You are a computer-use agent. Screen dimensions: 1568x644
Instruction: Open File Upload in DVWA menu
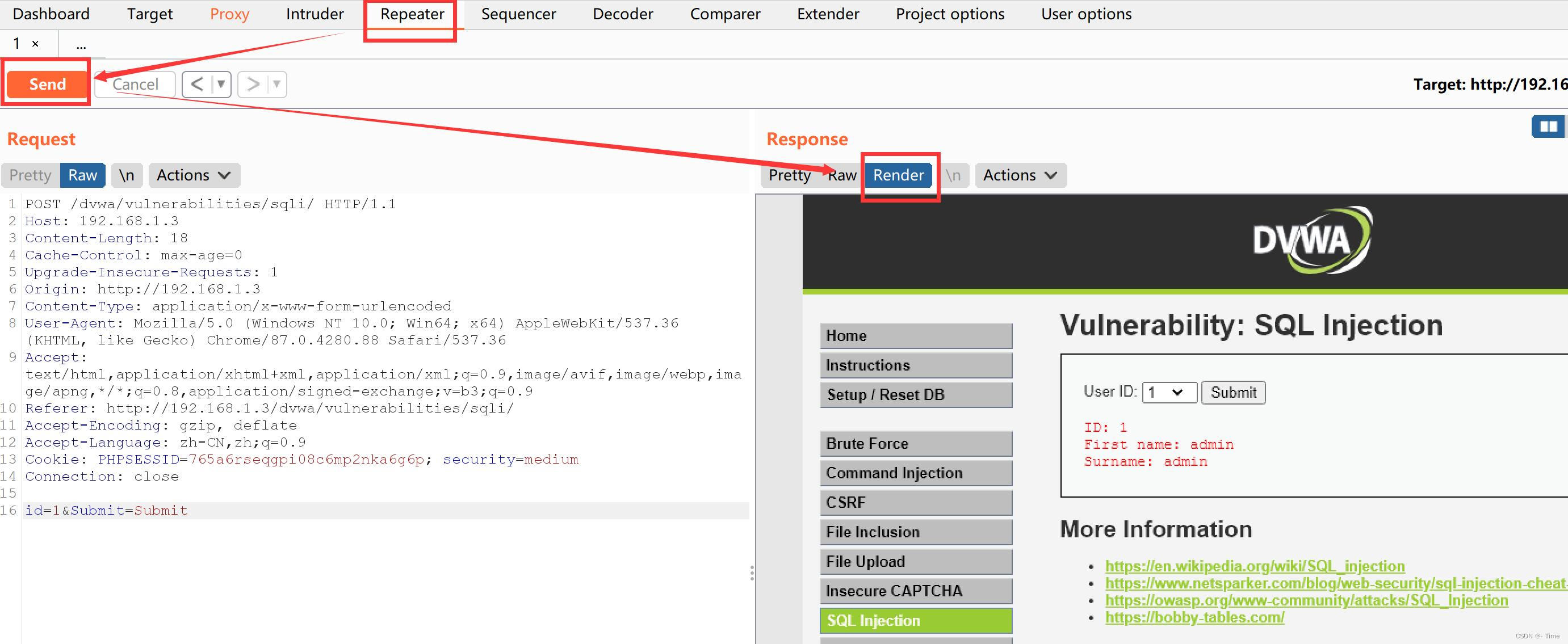point(916,561)
